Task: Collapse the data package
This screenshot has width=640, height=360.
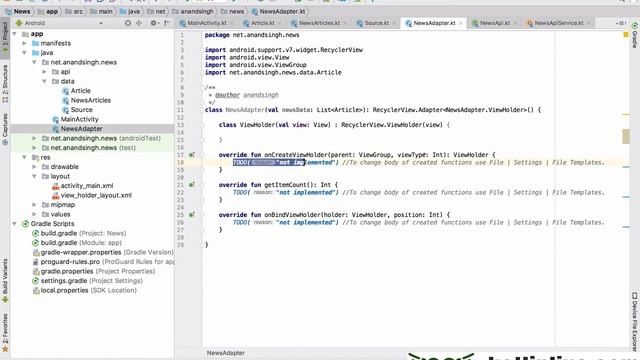Action: pos(44,81)
